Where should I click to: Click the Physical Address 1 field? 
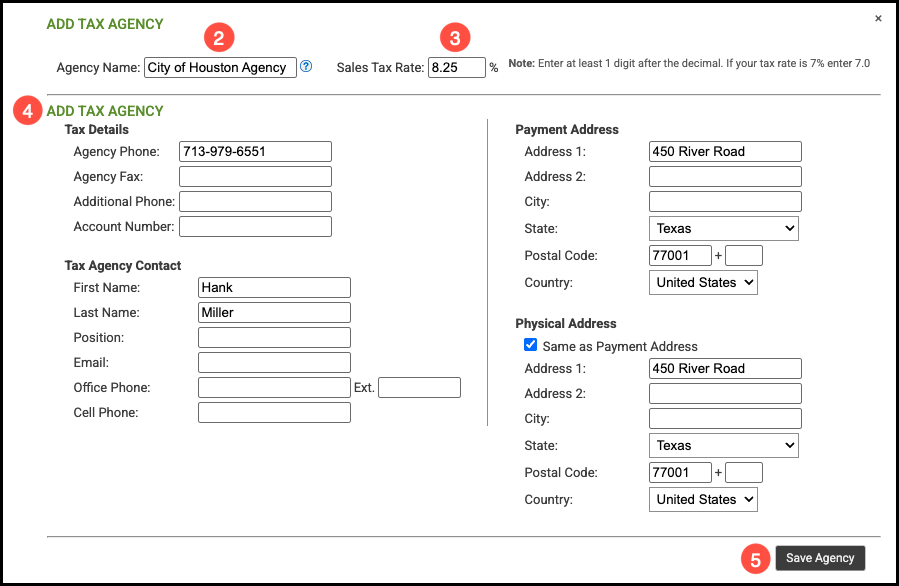click(x=725, y=368)
